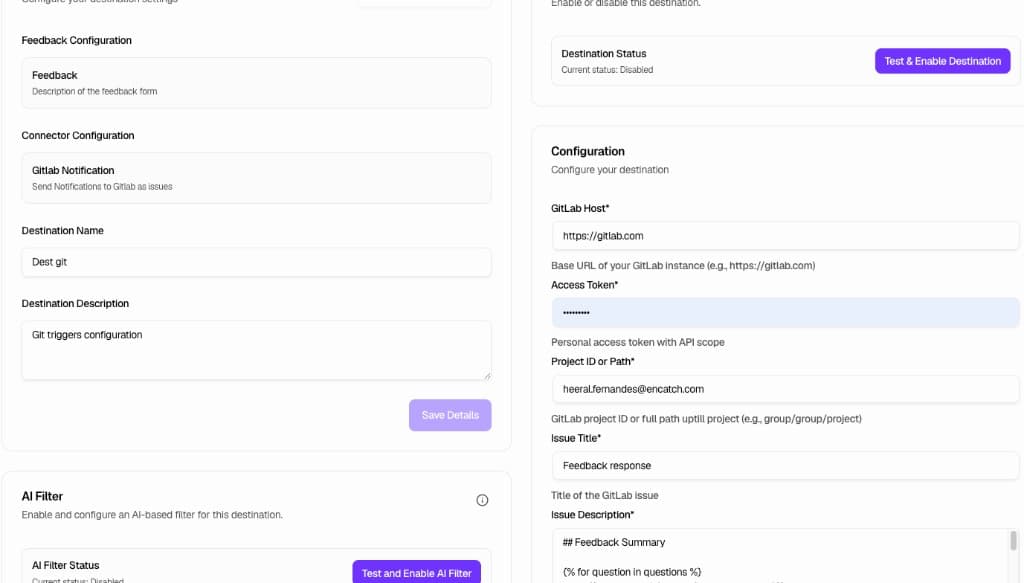The height and width of the screenshot is (583, 1024).
Task: Click the AI Filter info icon
Action: click(482, 500)
